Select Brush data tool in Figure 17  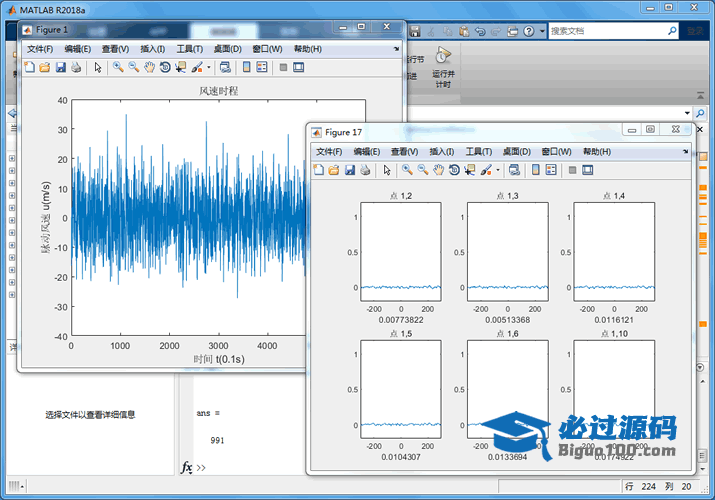486,170
